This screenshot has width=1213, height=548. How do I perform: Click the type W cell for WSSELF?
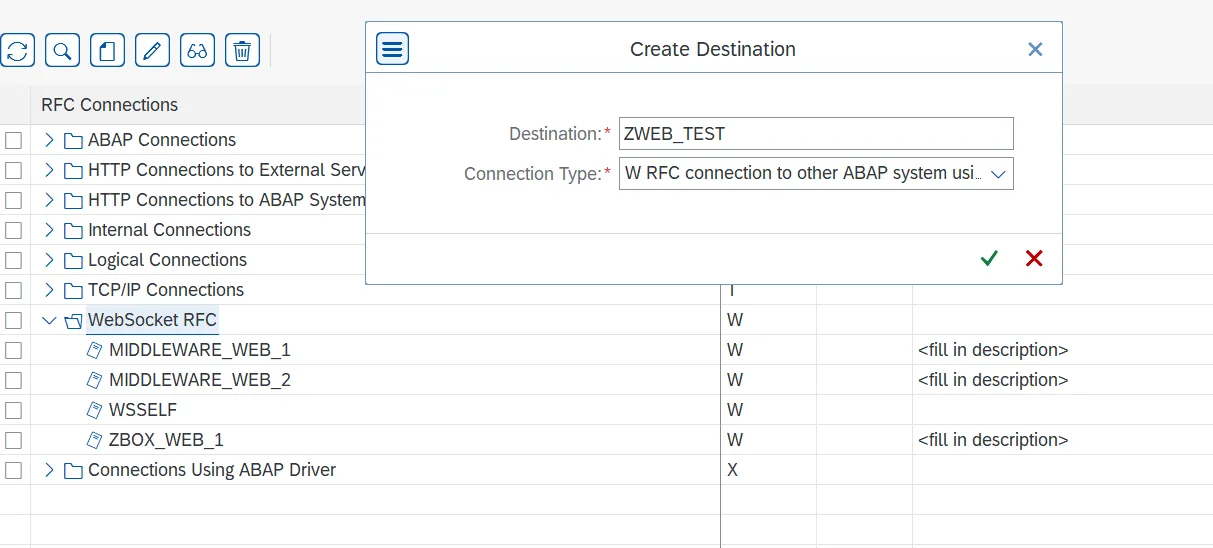click(x=768, y=410)
